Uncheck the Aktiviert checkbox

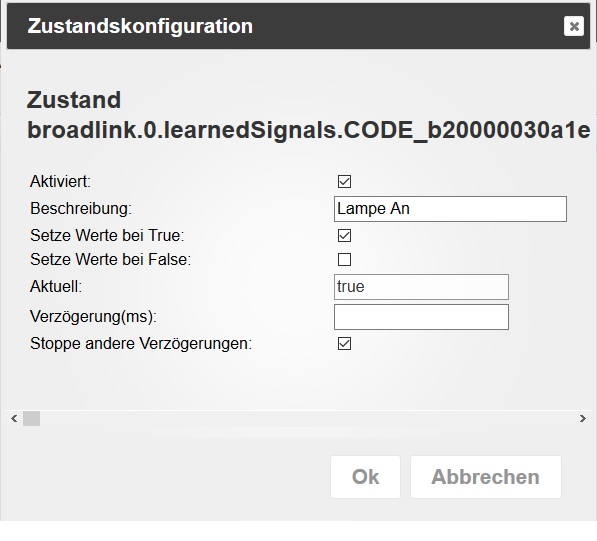(344, 181)
